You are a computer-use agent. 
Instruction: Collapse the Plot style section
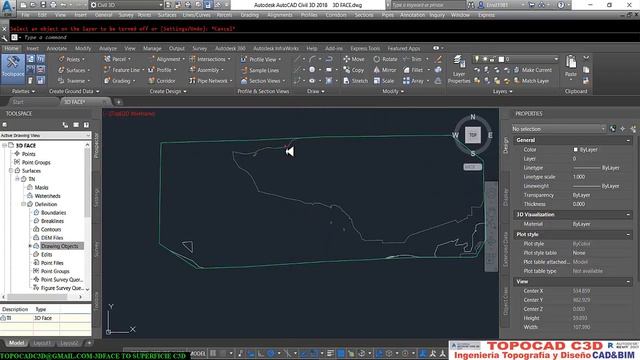[628, 235]
